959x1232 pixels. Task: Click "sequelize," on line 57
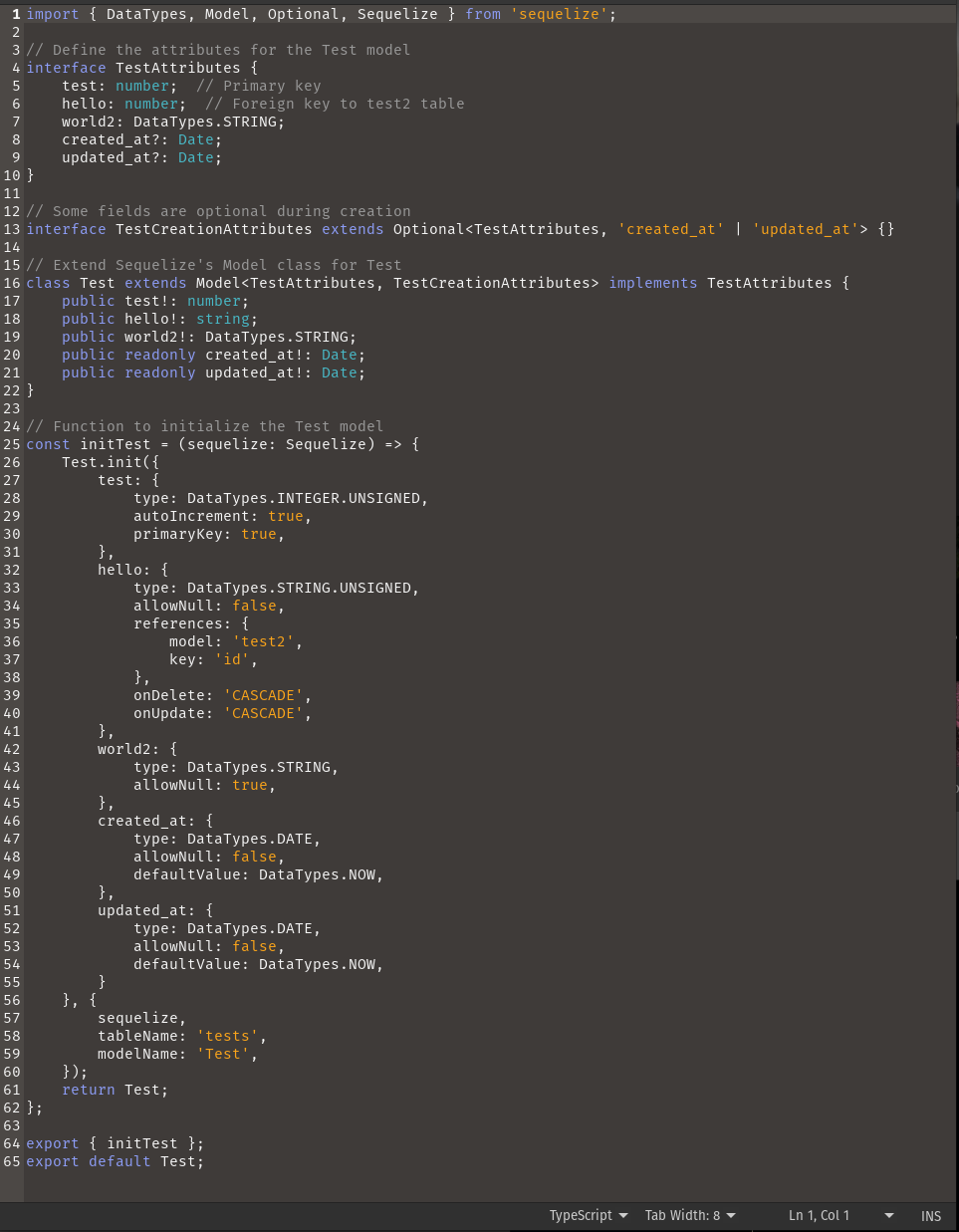141,1018
